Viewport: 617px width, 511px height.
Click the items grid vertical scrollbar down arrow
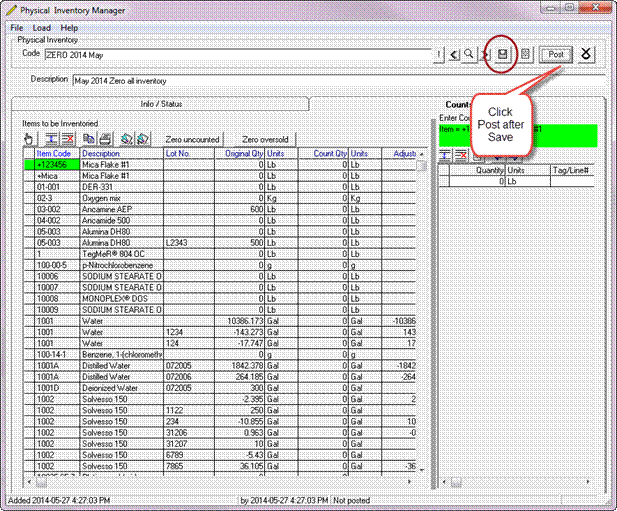click(x=421, y=470)
